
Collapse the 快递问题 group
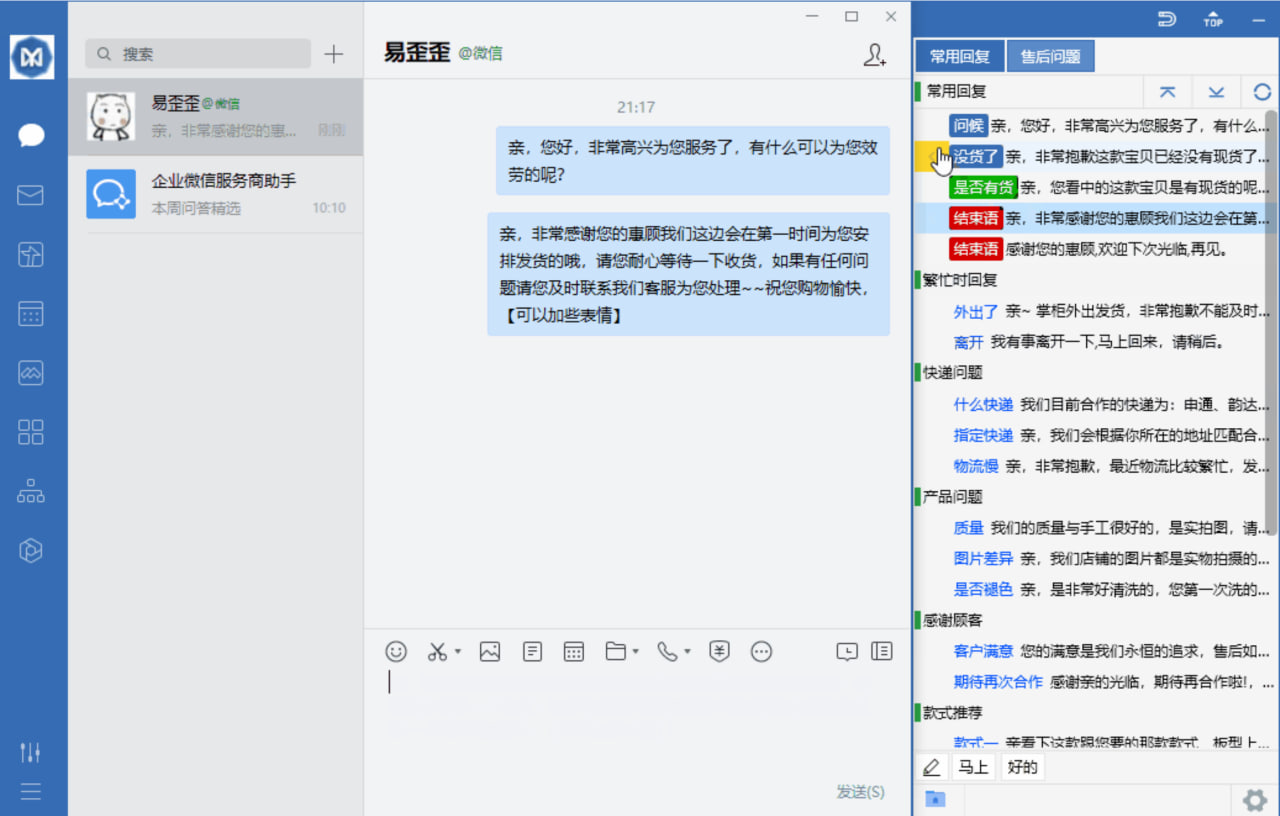point(952,373)
